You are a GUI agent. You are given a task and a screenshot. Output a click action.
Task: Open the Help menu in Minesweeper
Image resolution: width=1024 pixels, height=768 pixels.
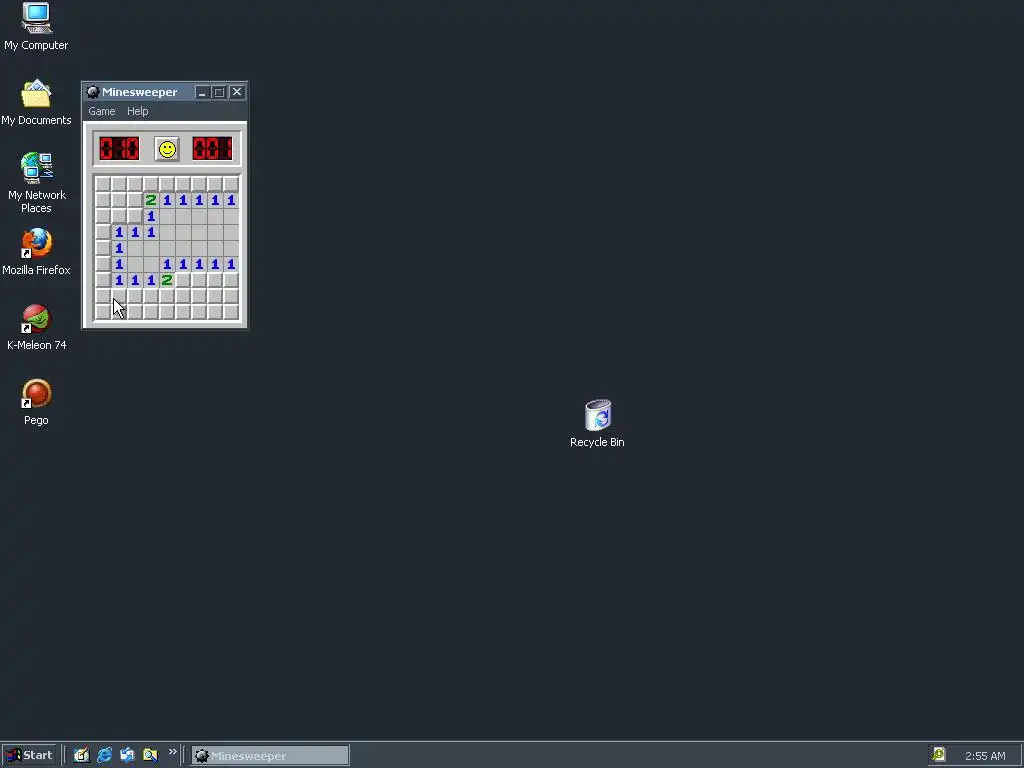point(137,111)
